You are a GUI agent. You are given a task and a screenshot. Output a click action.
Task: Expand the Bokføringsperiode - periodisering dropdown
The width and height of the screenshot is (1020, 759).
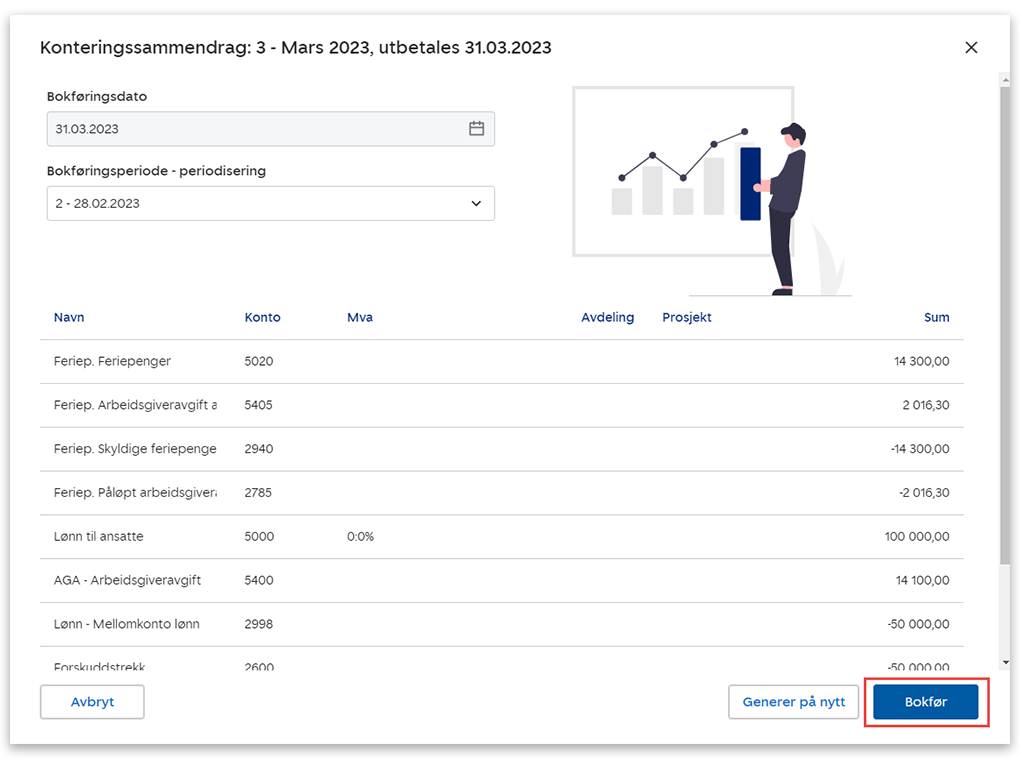476,203
